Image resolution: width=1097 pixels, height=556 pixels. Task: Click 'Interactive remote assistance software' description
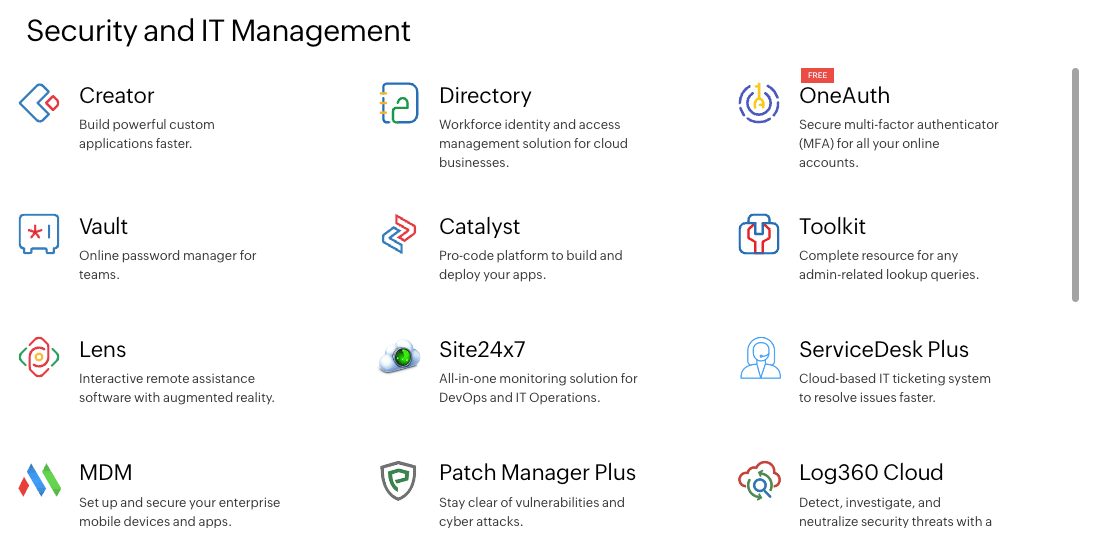point(176,387)
